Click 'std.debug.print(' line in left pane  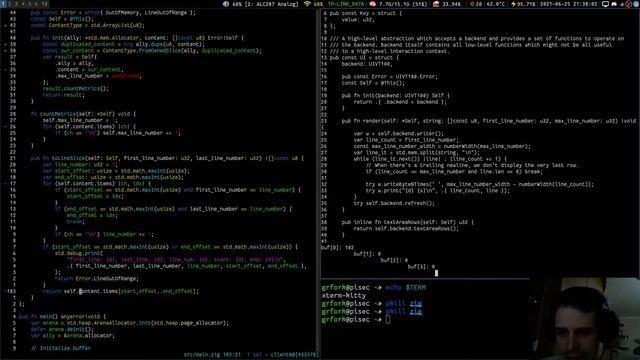pyautogui.click(x=79, y=253)
